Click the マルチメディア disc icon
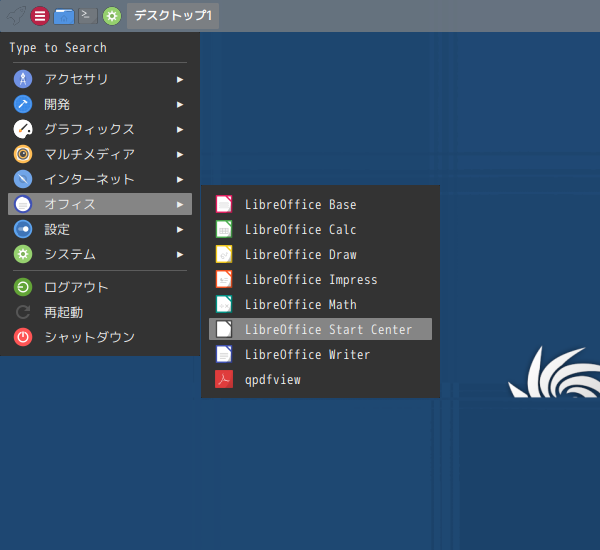Screen dimensions: 600x550 coord(23,154)
